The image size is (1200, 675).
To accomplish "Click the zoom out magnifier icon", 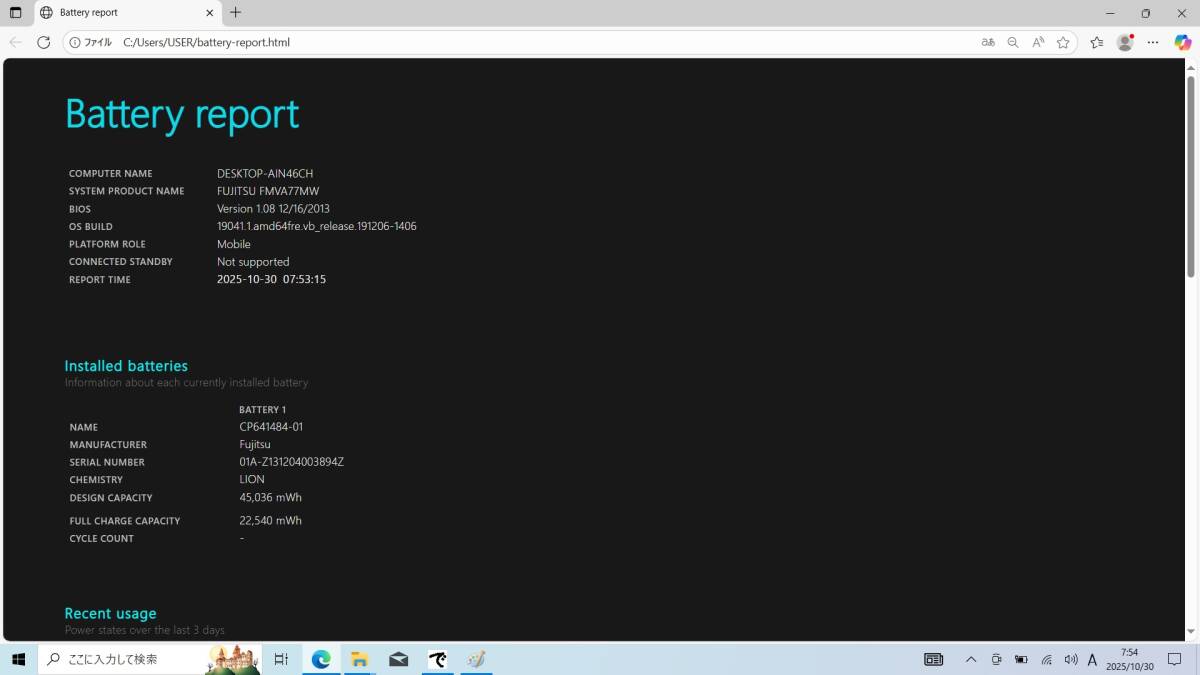I will 1013,42.
